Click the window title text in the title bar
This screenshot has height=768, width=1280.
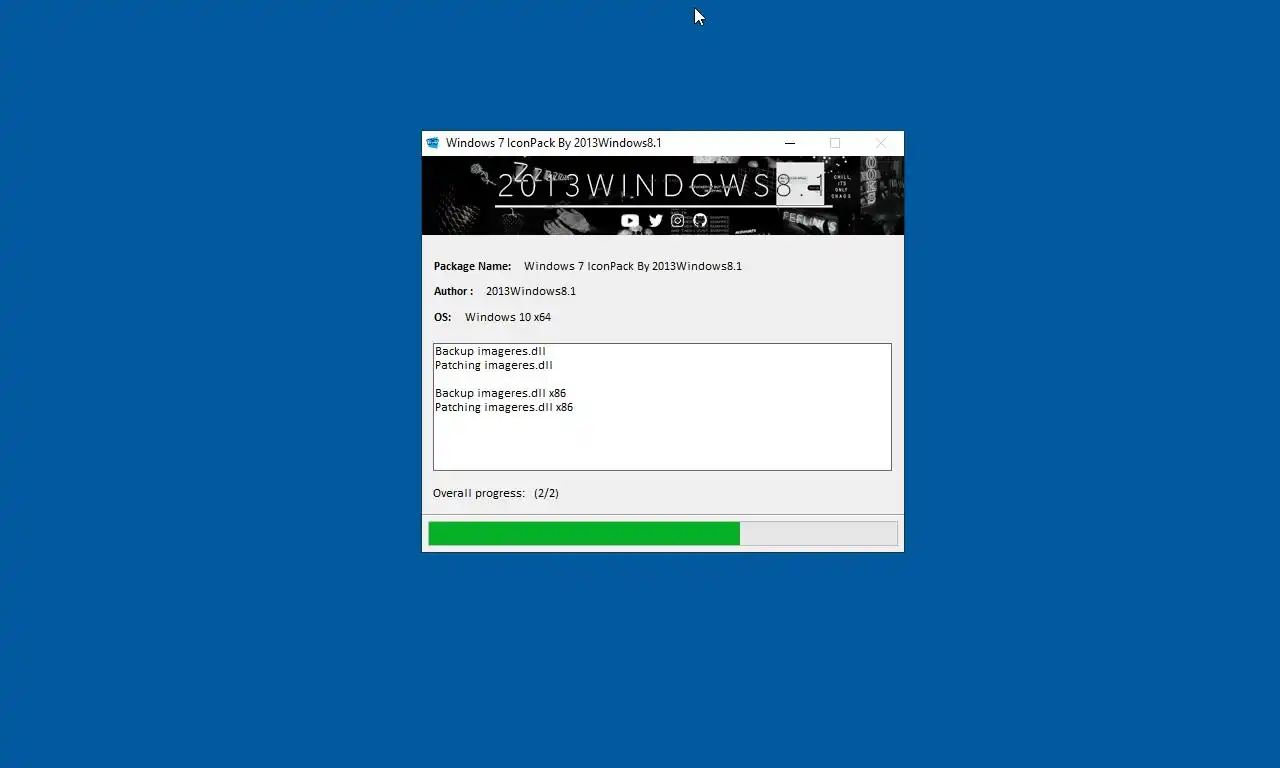click(x=554, y=143)
